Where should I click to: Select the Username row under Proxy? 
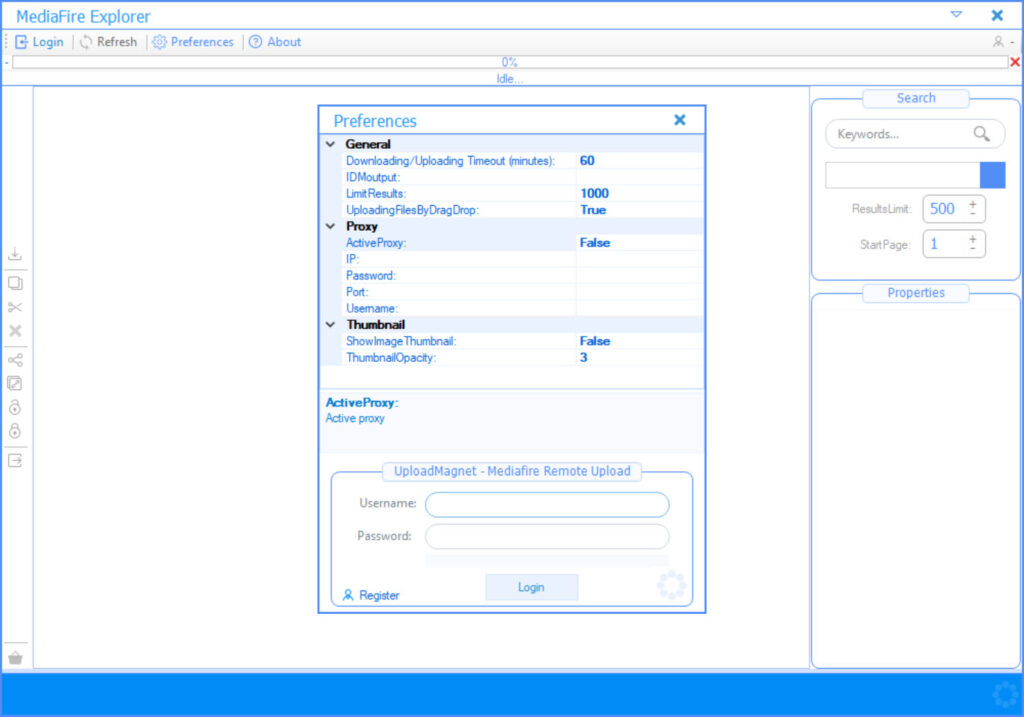coord(524,308)
